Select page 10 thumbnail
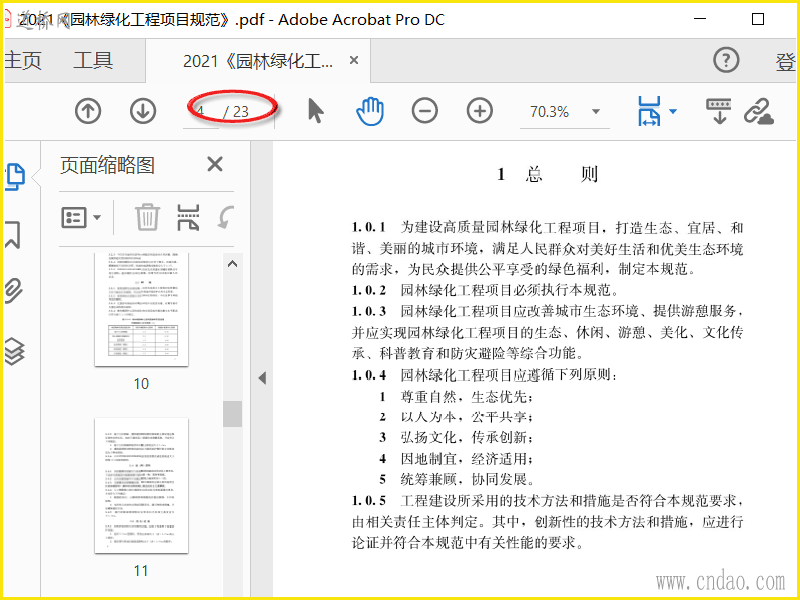800x600 pixels. [x=141, y=309]
